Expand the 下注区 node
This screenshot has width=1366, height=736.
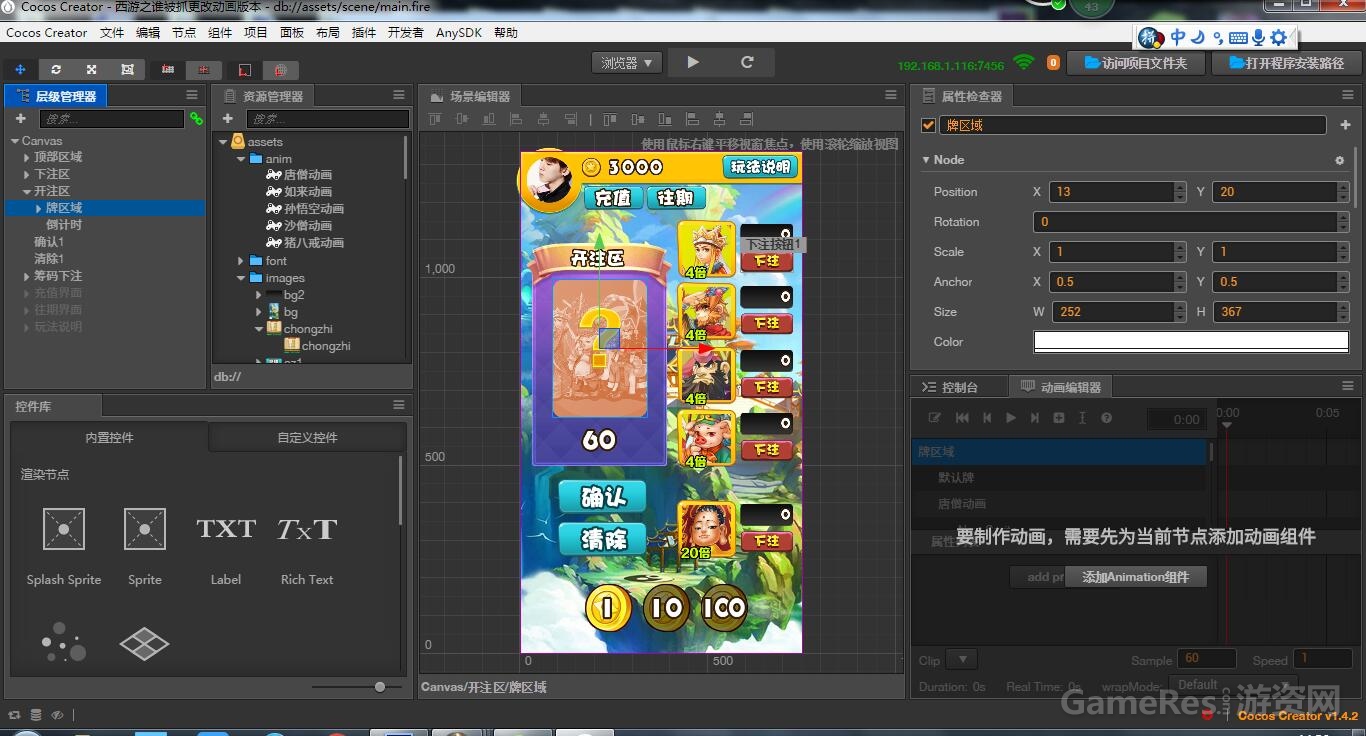(x=27, y=175)
